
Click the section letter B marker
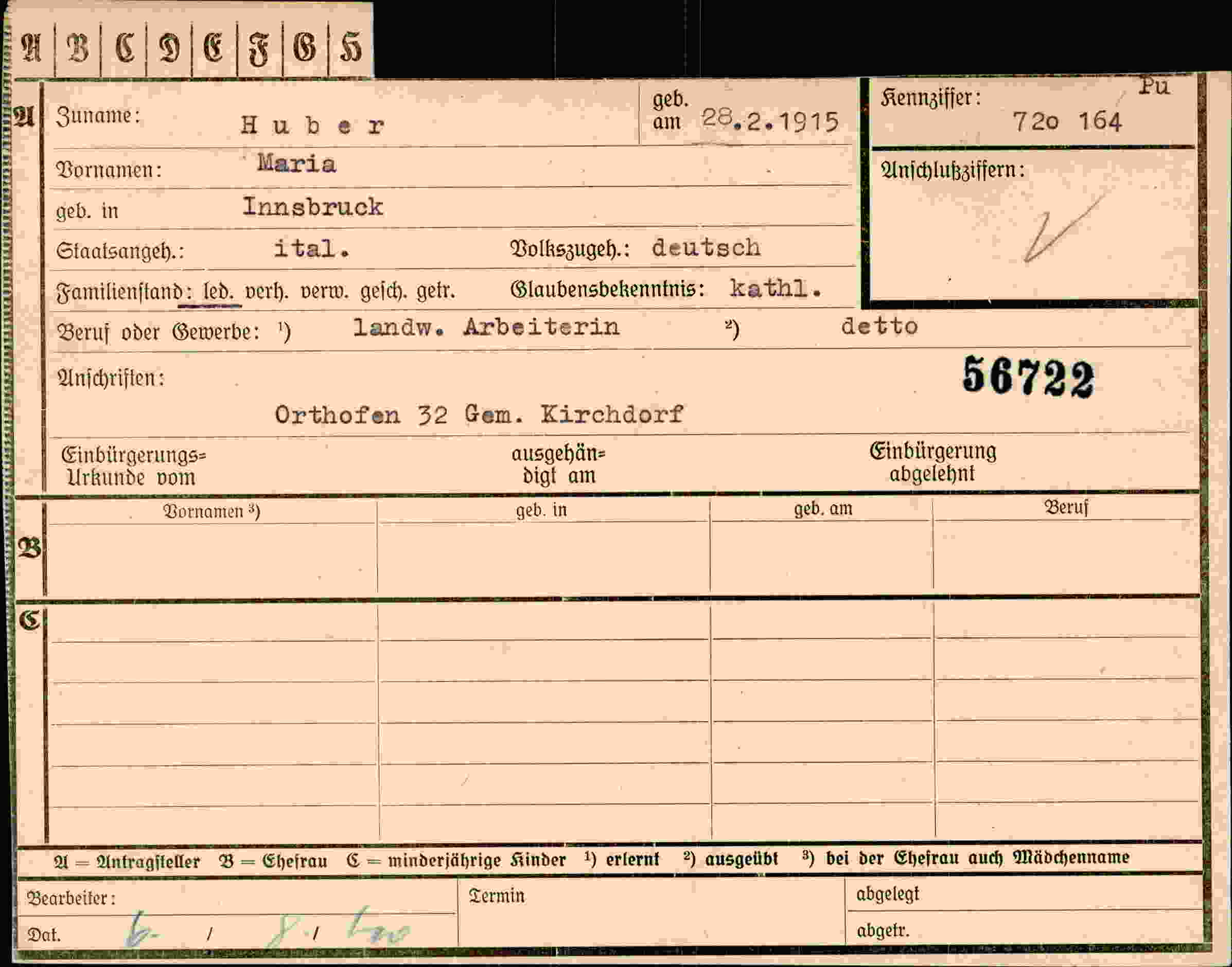(x=29, y=548)
